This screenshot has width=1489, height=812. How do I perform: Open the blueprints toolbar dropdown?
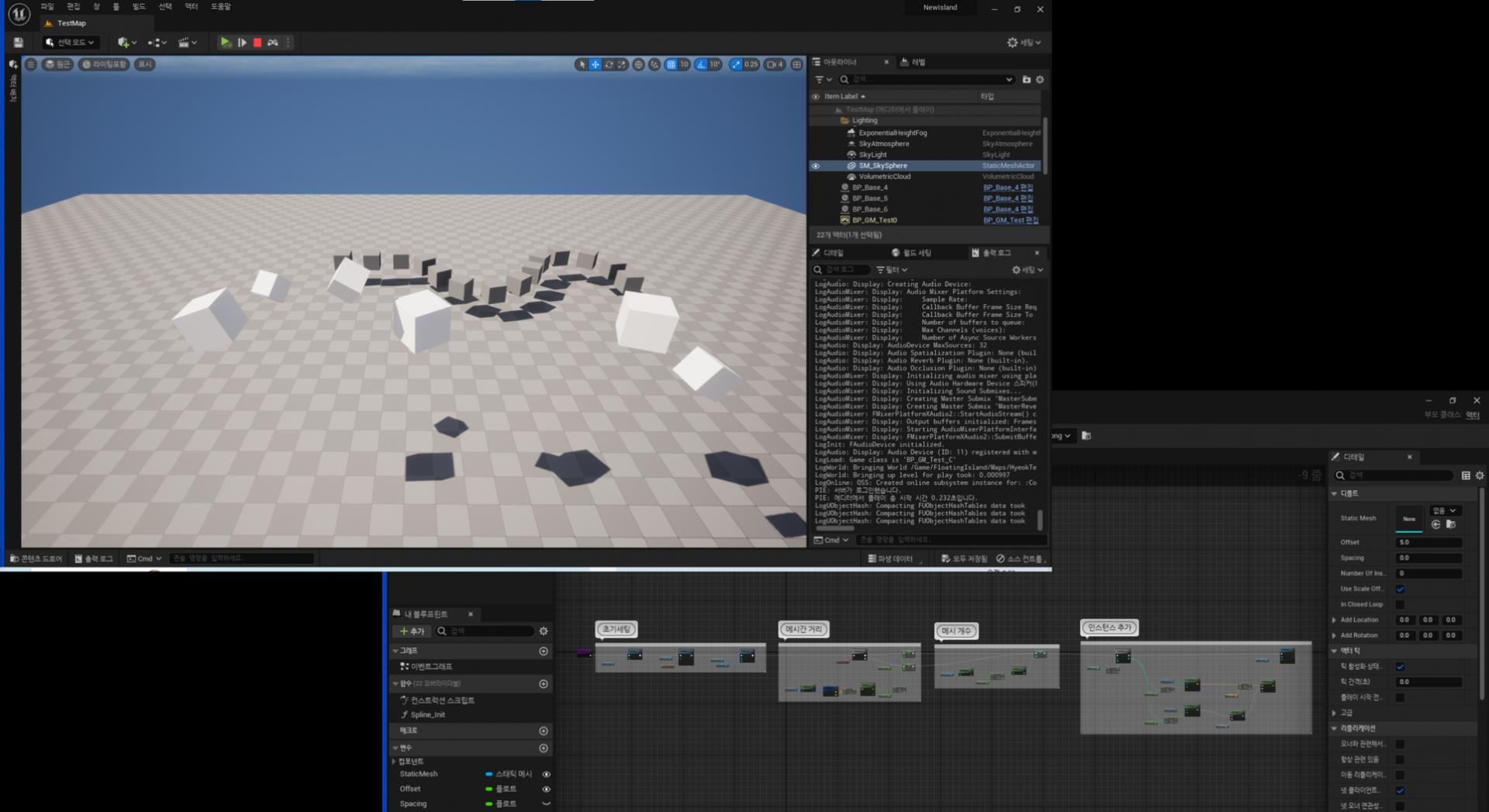click(157, 43)
